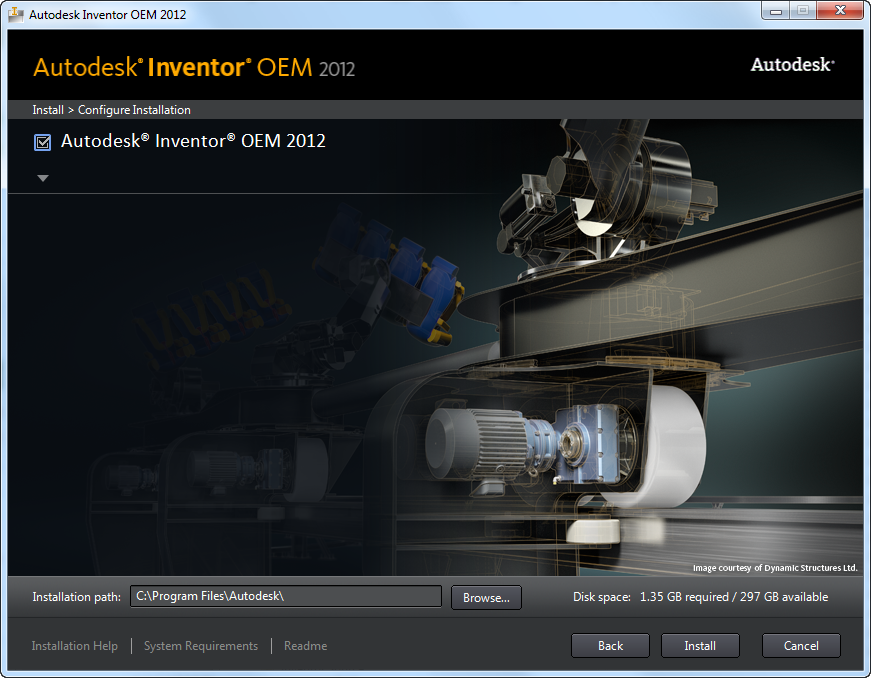This screenshot has height=678, width=871.
Task: Go Back to the previous step
Action: pos(610,646)
